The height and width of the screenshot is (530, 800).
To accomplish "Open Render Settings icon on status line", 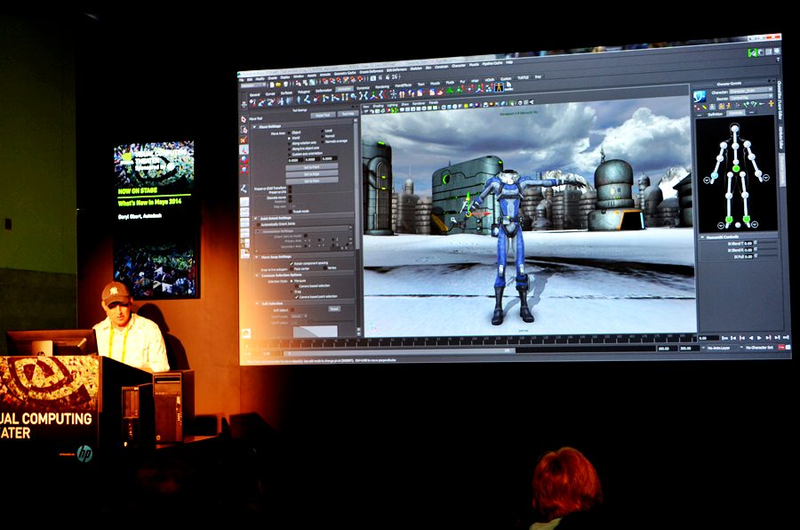I will click(x=394, y=77).
